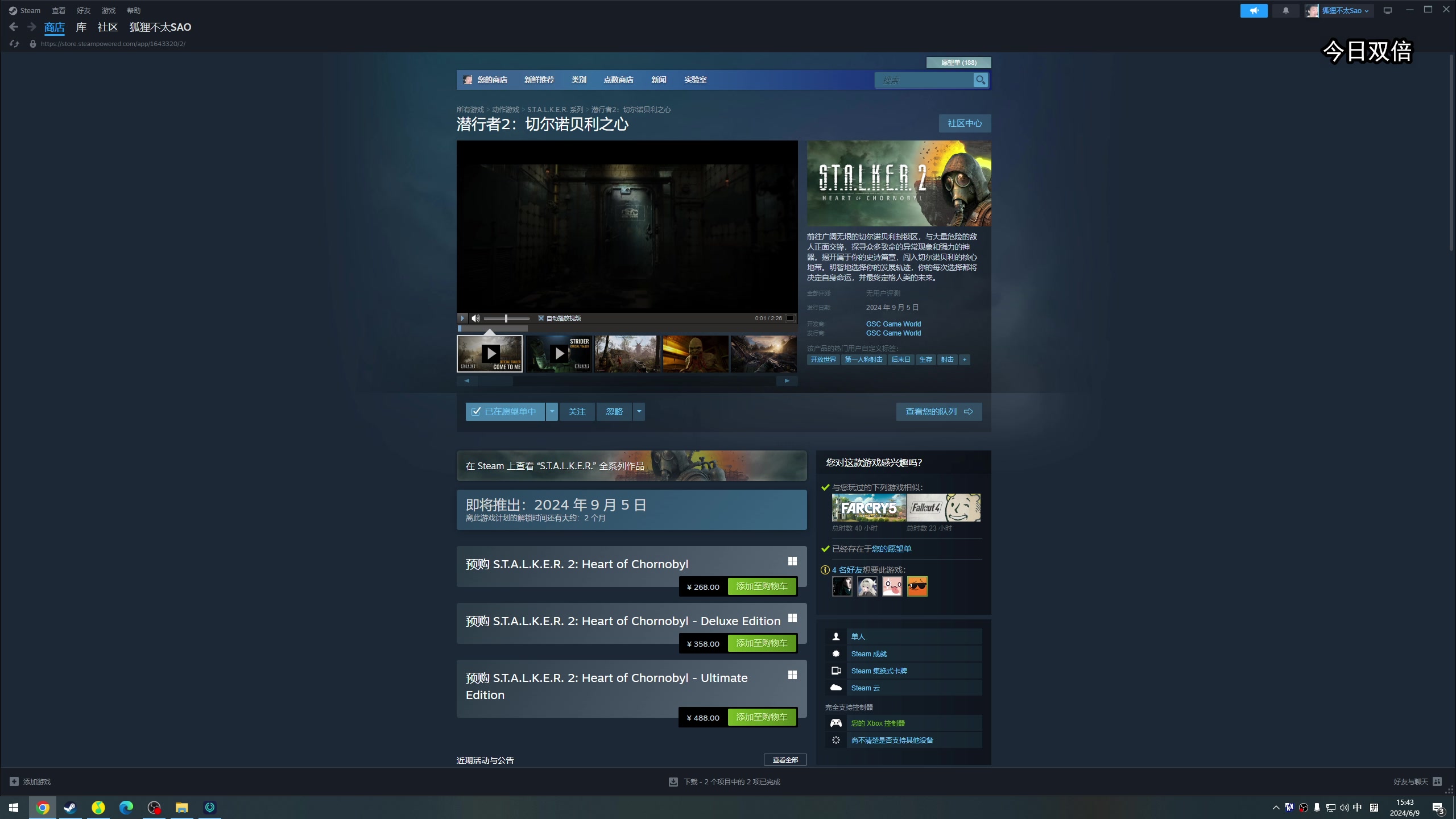Open File Explorer from the taskbar
The width and height of the screenshot is (1456, 819).
click(181, 808)
